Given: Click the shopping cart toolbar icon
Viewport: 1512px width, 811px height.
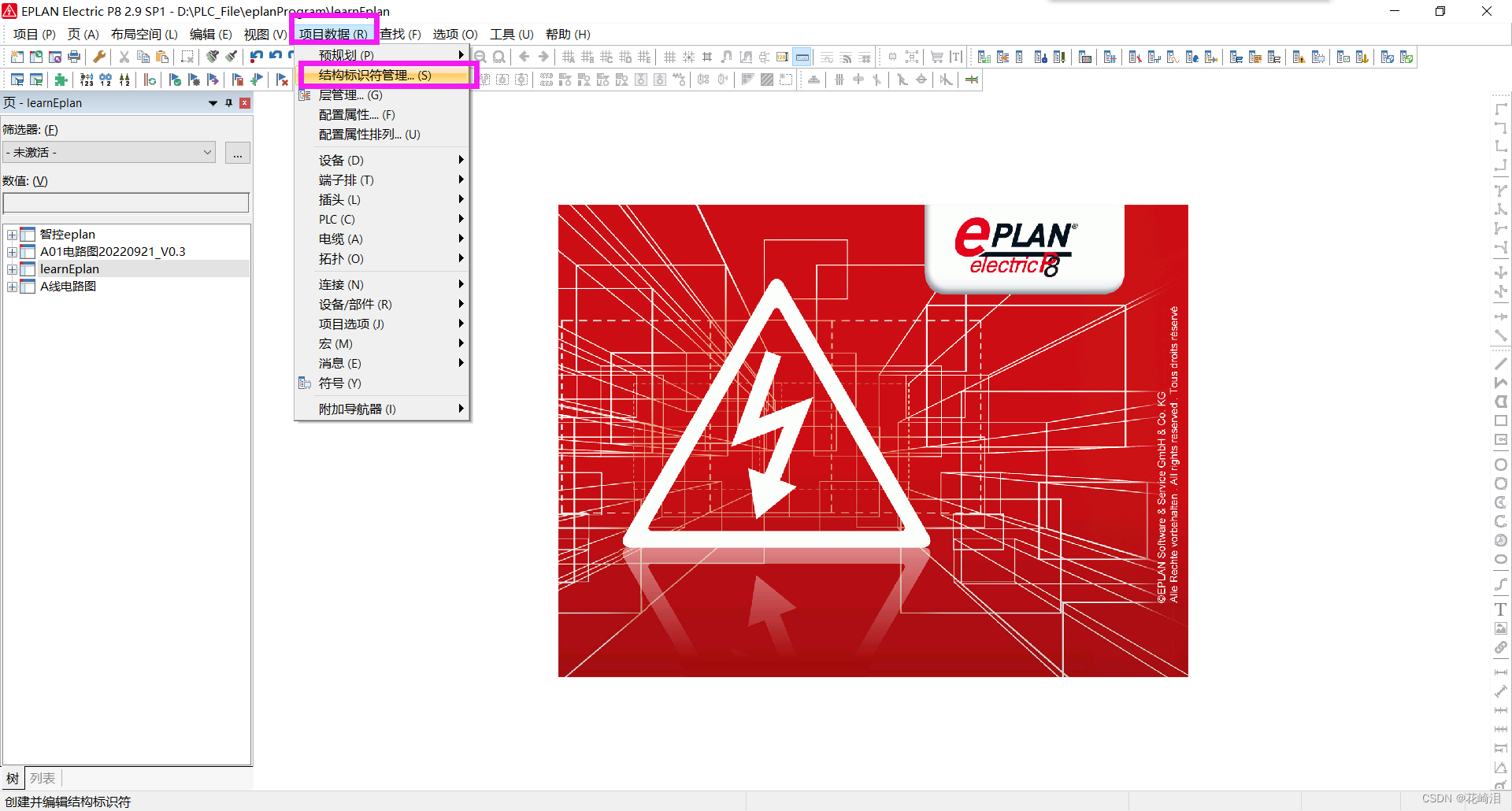Looking at the screenshot, I should pos(937,57).
